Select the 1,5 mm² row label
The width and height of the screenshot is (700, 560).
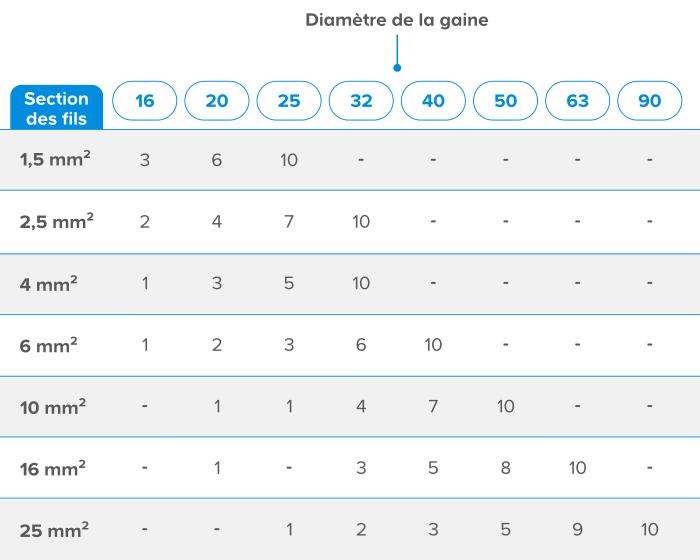[56, 159]
